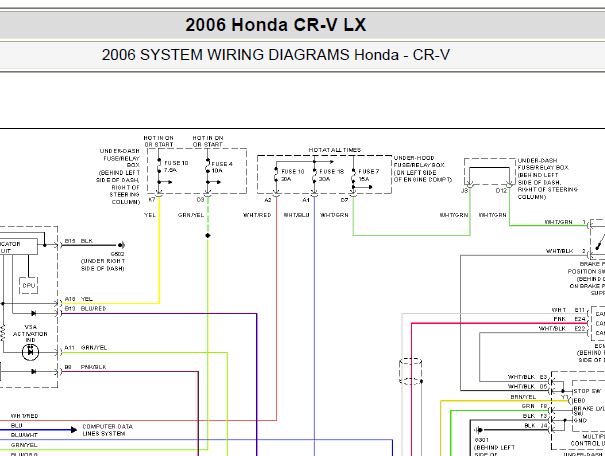
Task: Click the 'BRN/YEL' wire label
Action: tap(523, 397)
